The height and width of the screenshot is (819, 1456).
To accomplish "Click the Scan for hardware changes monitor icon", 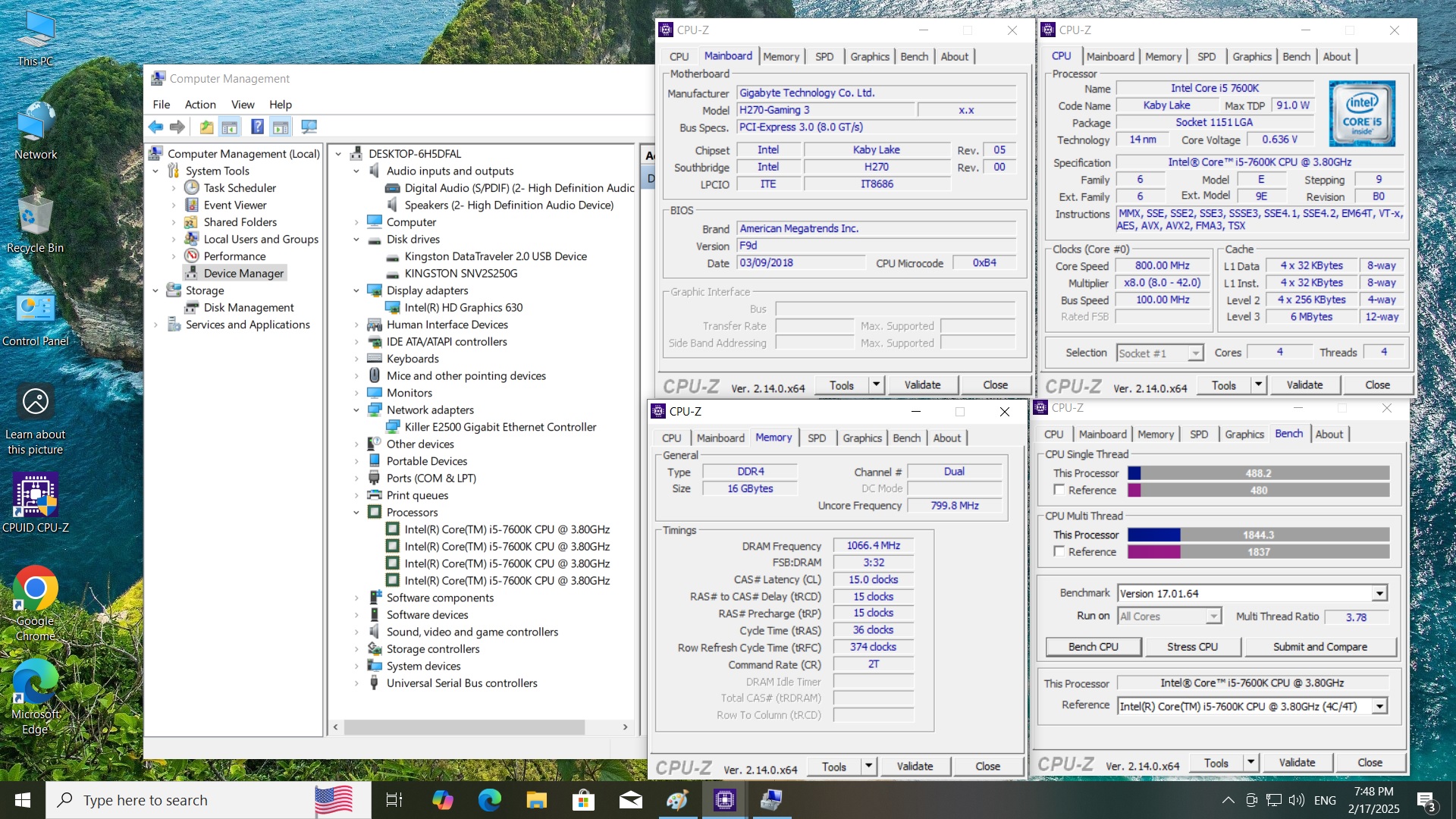I will (x=309, y=127).
